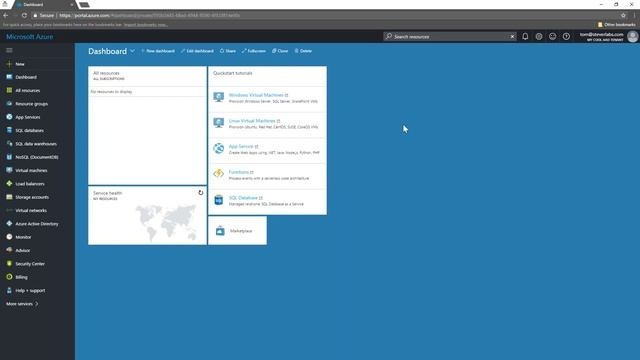Viewport: 640px width, 360px height.
Task: Open Dashboard from the sidebar icon
Action: coord(9,77)
